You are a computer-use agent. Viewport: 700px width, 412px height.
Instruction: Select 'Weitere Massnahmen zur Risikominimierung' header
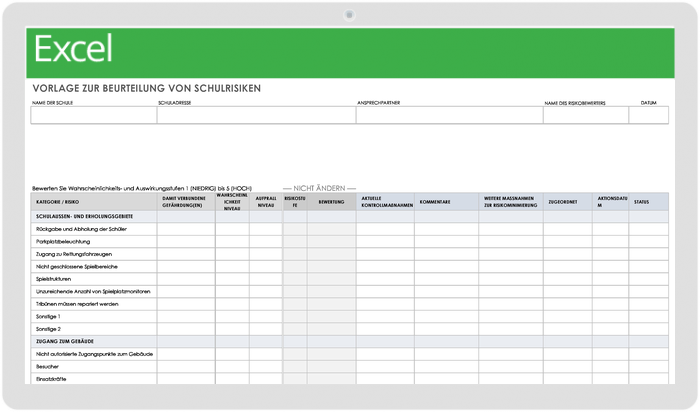[511, 202]
